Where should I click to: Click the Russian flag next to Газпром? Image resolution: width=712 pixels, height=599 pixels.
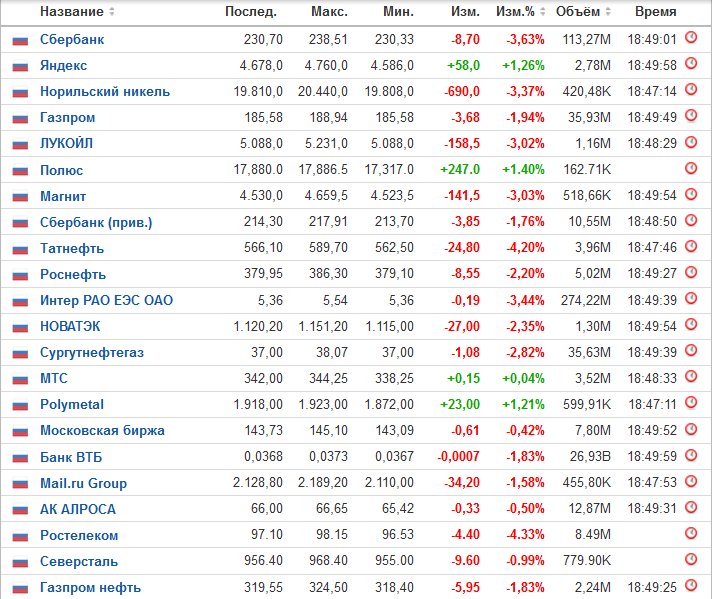(20, 119)
